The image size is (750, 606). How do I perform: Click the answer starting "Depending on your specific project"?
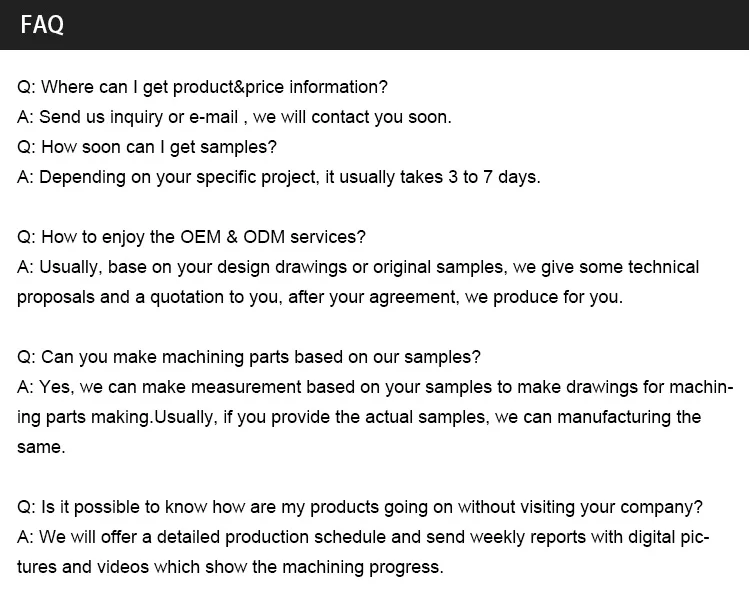[278, 177]
